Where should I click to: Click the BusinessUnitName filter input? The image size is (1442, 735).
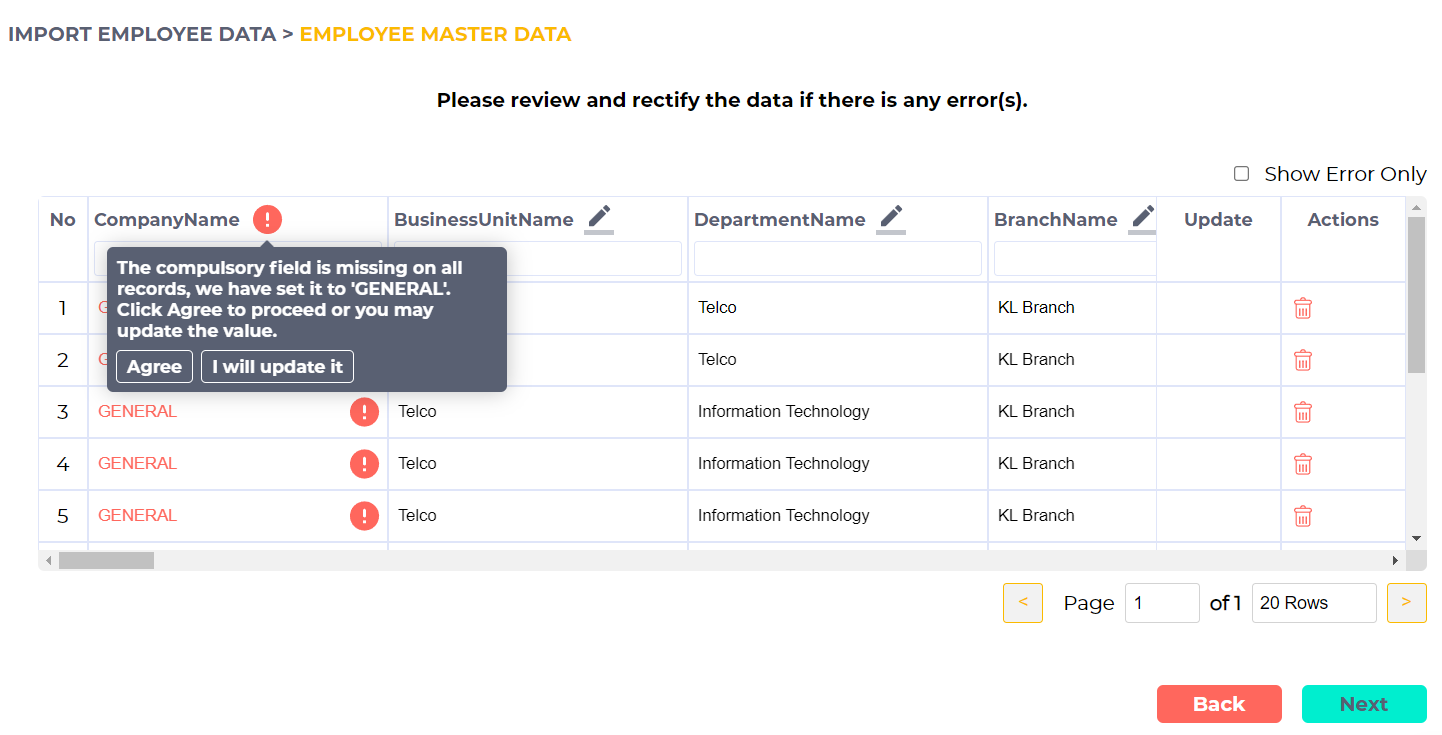point(594,259)
